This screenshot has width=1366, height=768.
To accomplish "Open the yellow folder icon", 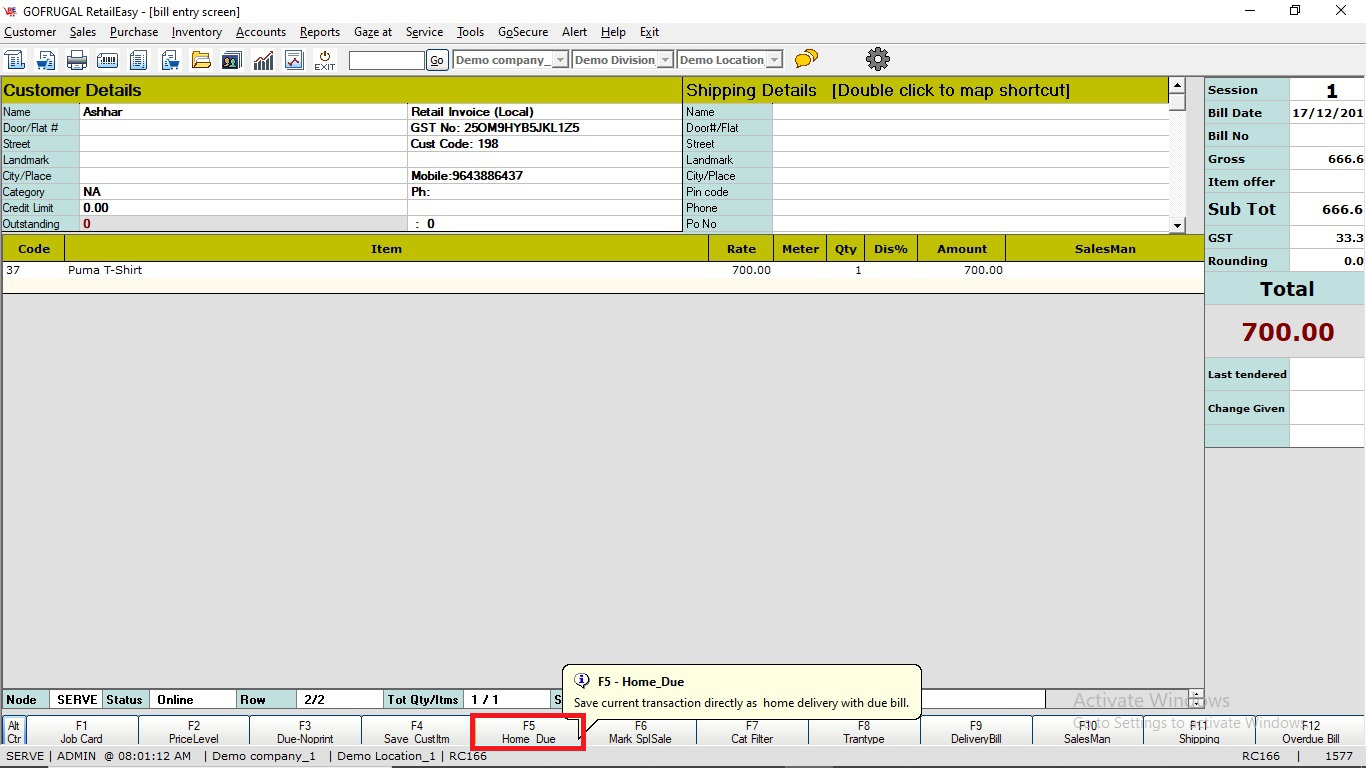I will click(x=201, y=60).
